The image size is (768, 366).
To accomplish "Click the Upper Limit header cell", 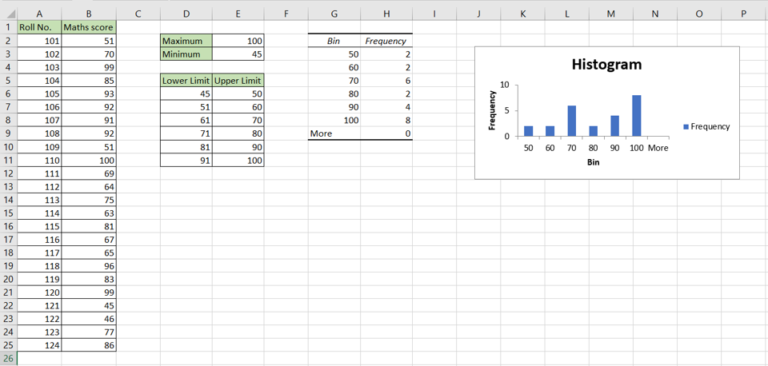I will click(x=238, y=80).
